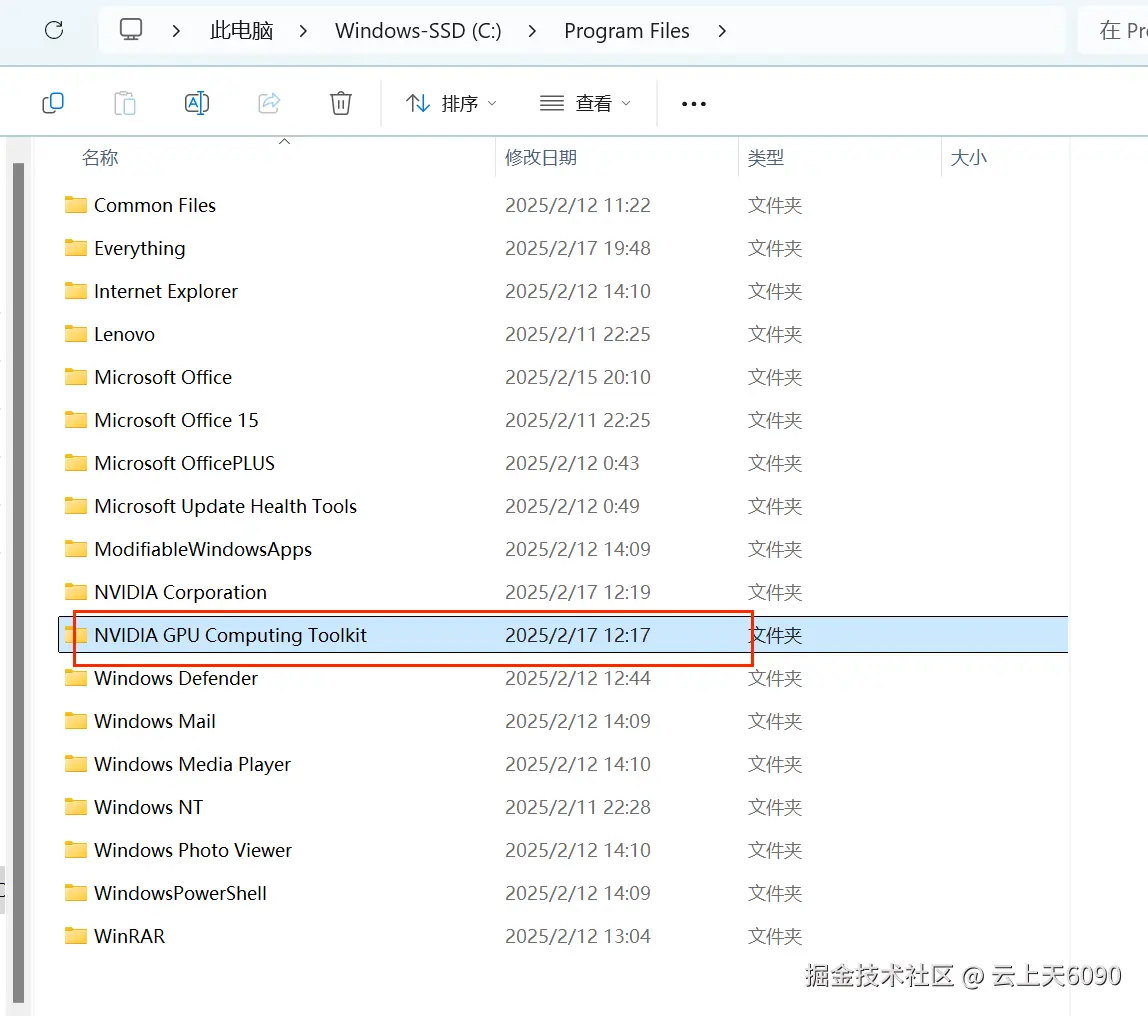The width and height of the screenshot is (1148, 1016).
Task: Click the Everything folder name
Action: 139,249
